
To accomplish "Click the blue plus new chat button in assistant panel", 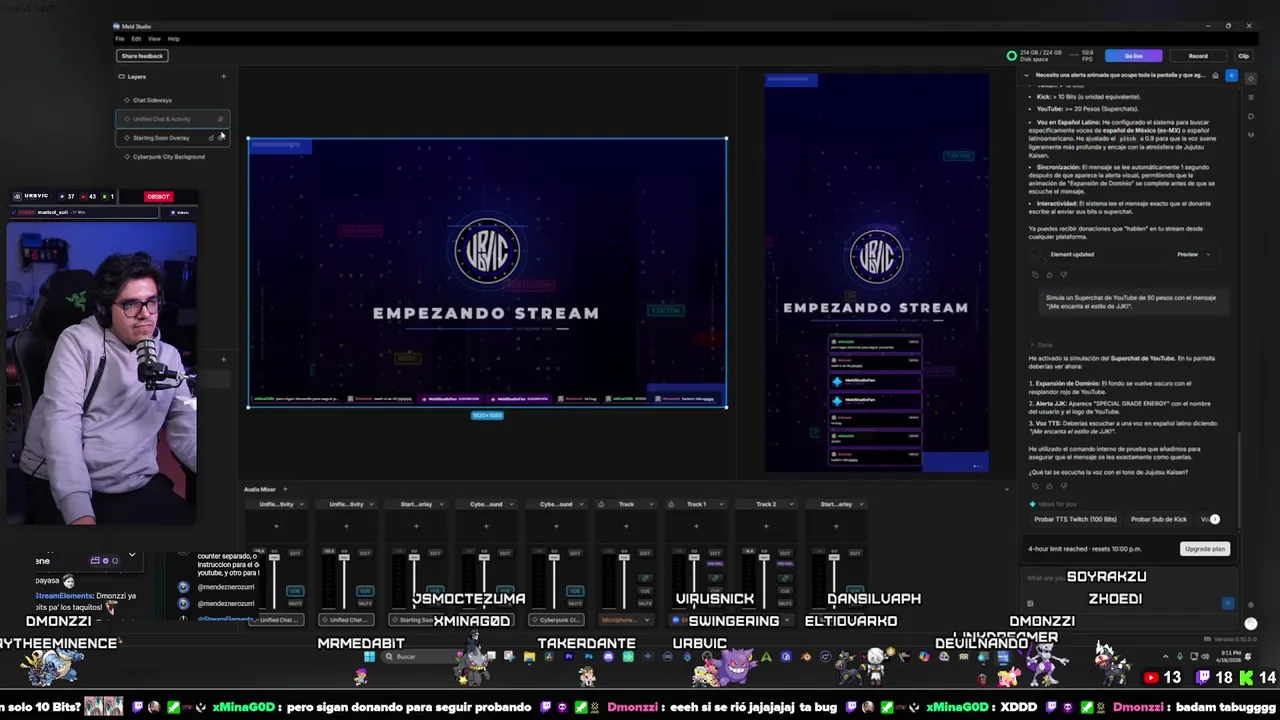I will (x=1232, y=75).
